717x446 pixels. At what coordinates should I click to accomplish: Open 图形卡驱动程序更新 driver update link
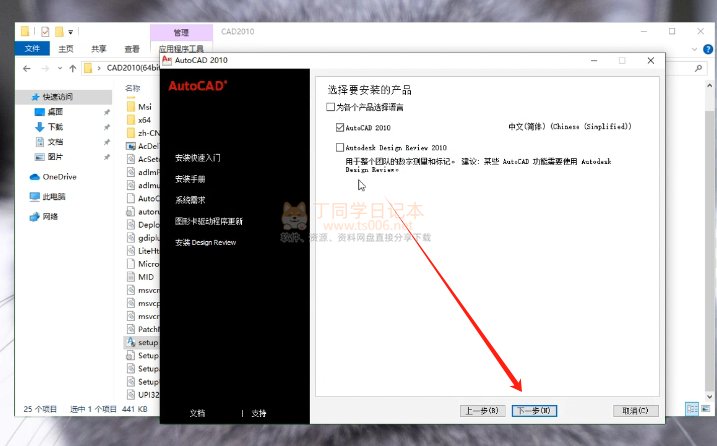tap(209, 221)
